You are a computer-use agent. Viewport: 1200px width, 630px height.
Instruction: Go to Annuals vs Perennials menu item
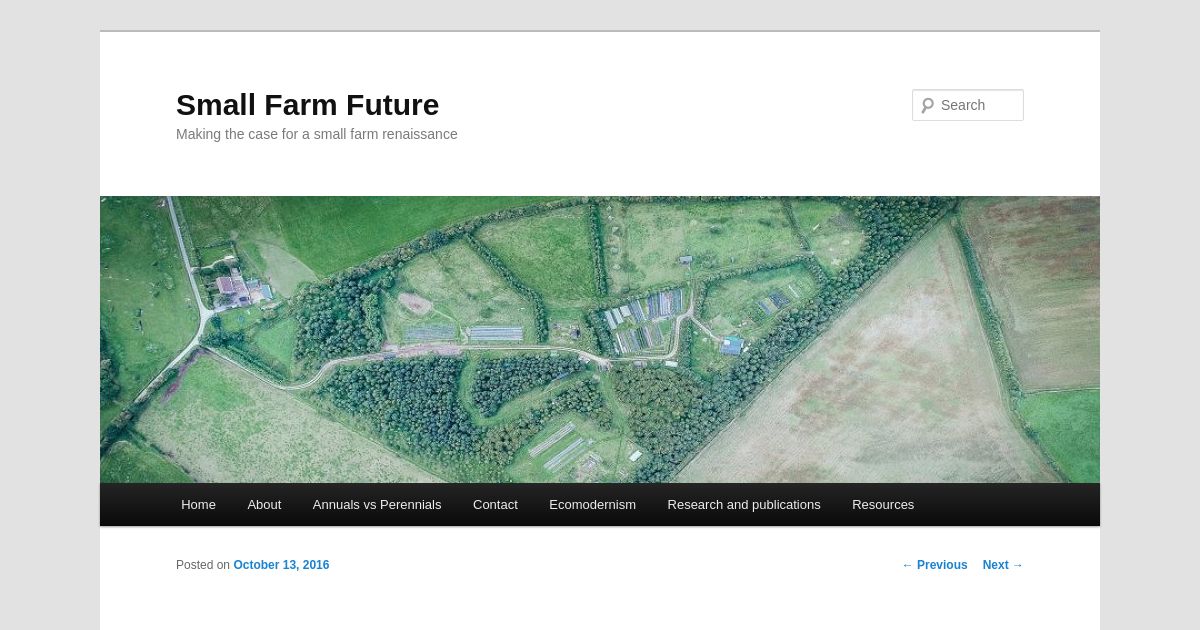[377, 505]
